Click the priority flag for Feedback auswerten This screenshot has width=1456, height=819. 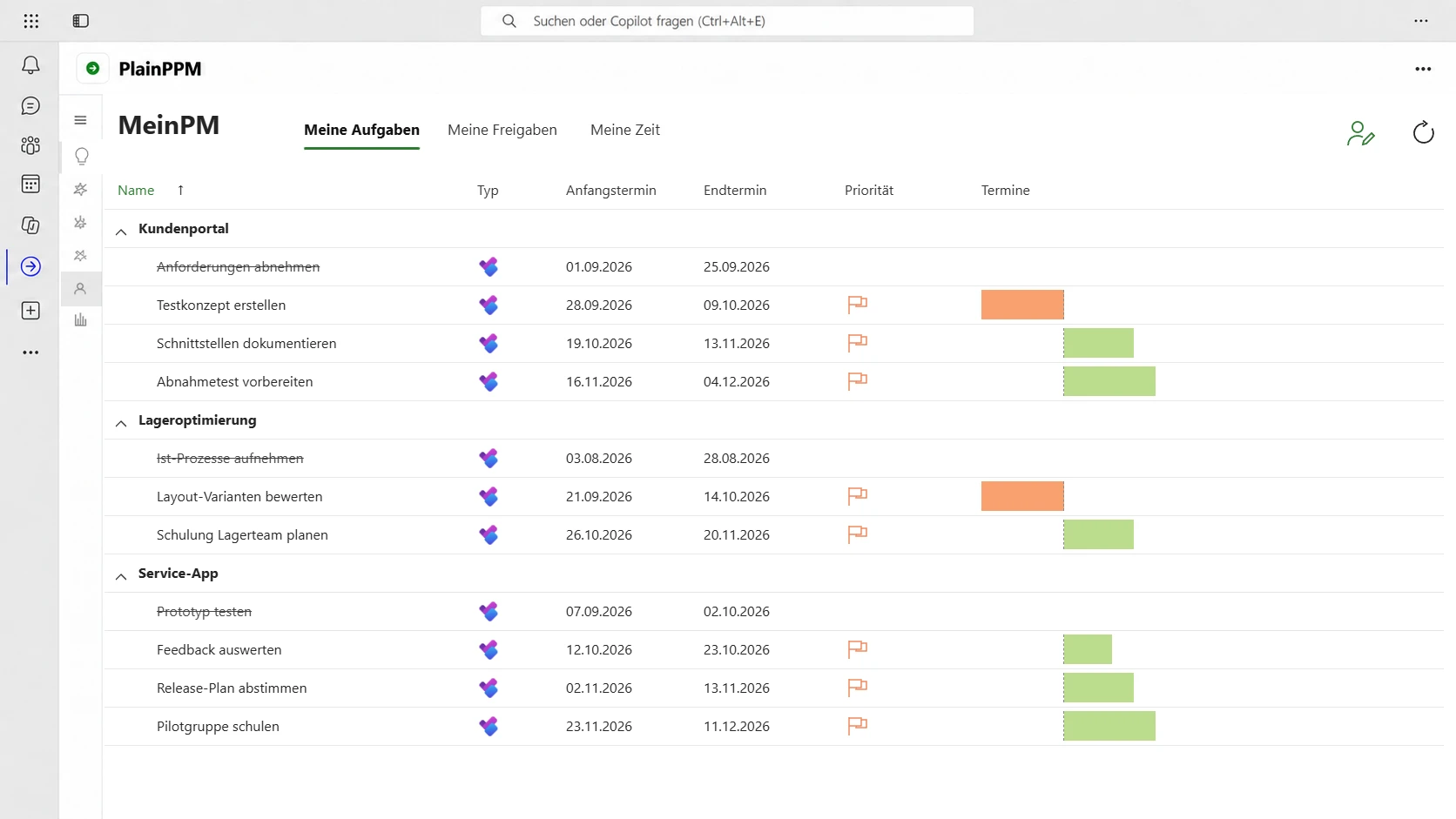click(x=858, y=649)
